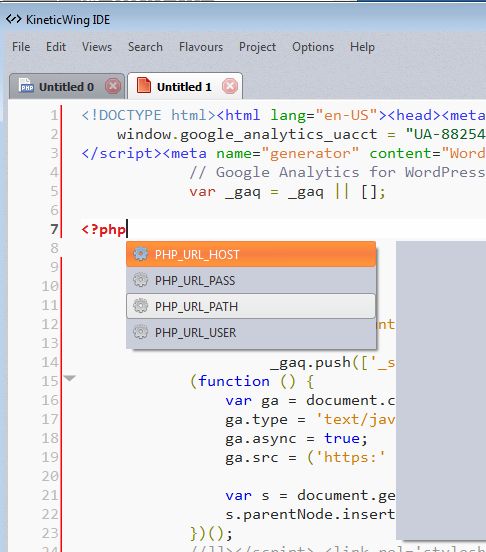486x552 pixels.
Task: Select PHP_URL_HOST from autocomplete list
Action: (251, 254)
